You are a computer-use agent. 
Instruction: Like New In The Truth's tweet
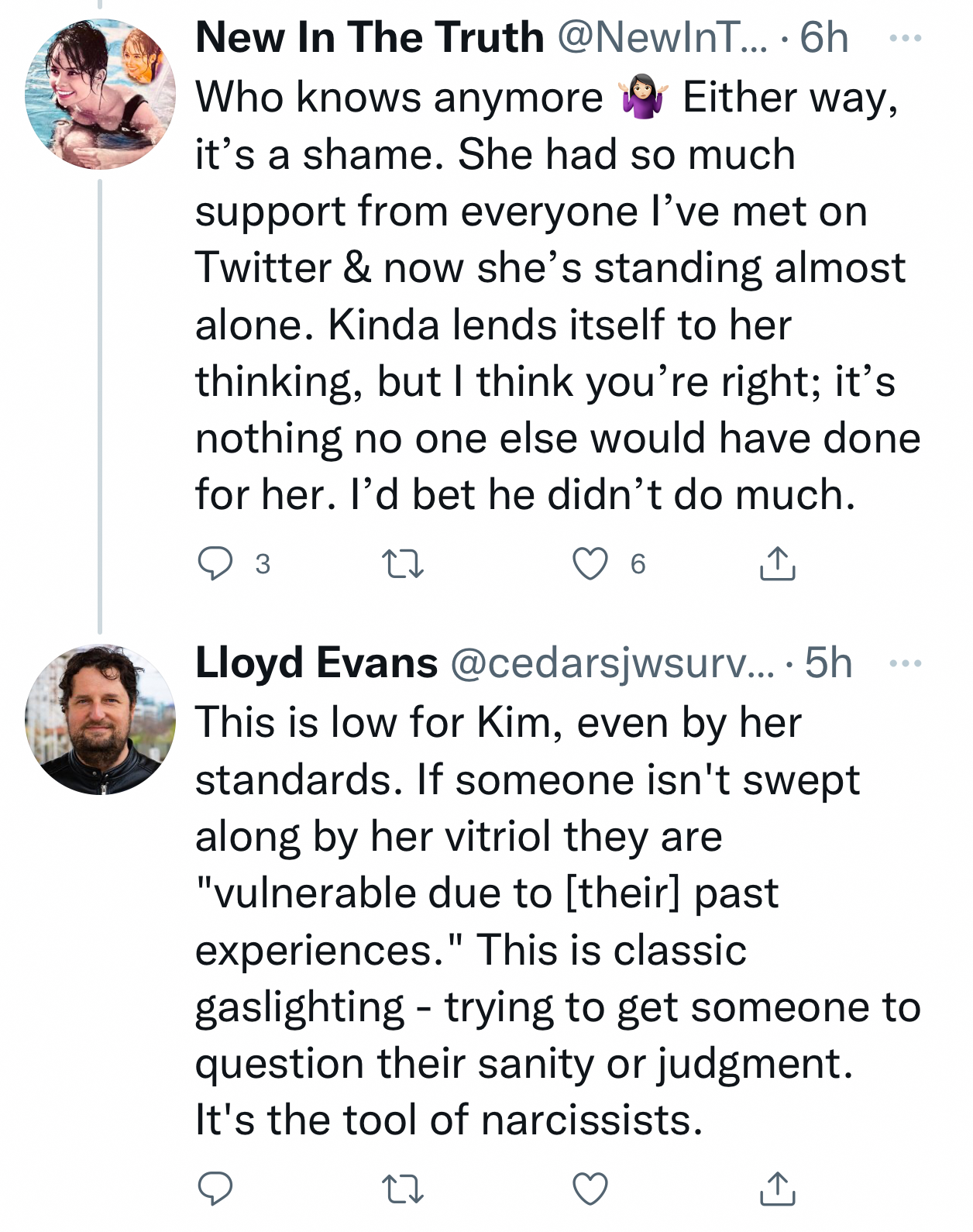coord(590,563)
